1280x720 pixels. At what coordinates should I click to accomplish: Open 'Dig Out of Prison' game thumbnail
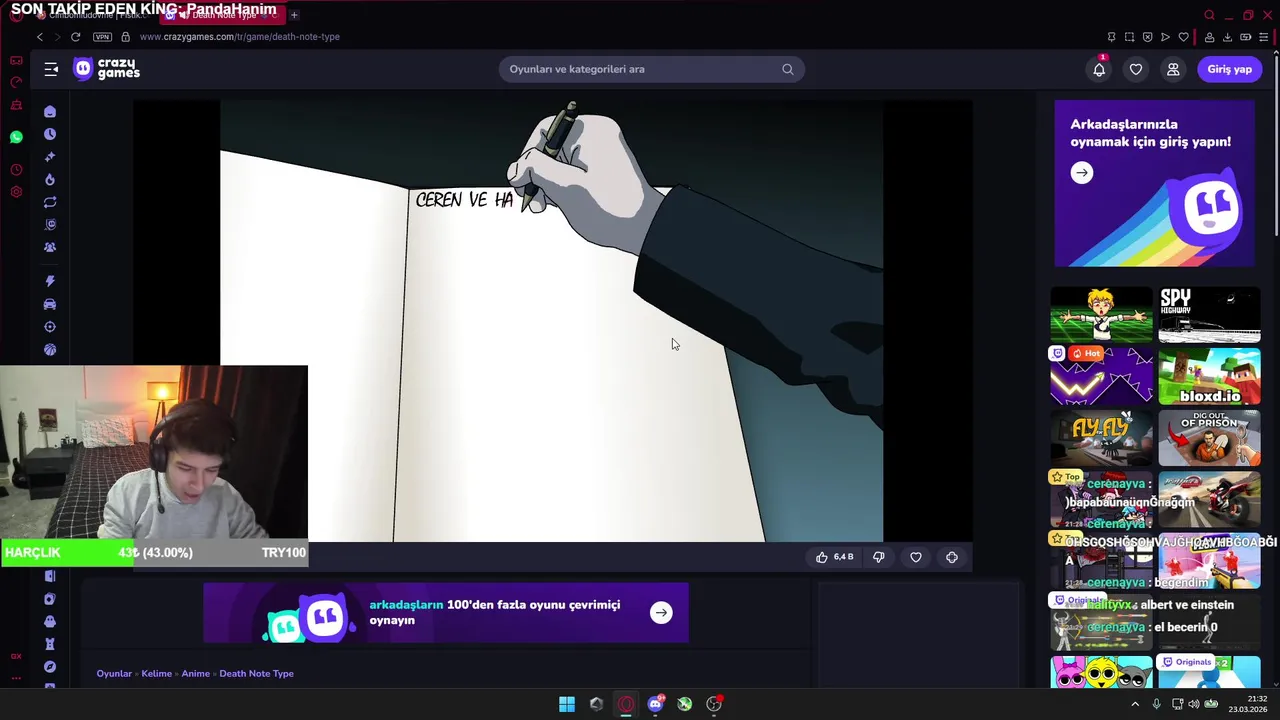1210,437
